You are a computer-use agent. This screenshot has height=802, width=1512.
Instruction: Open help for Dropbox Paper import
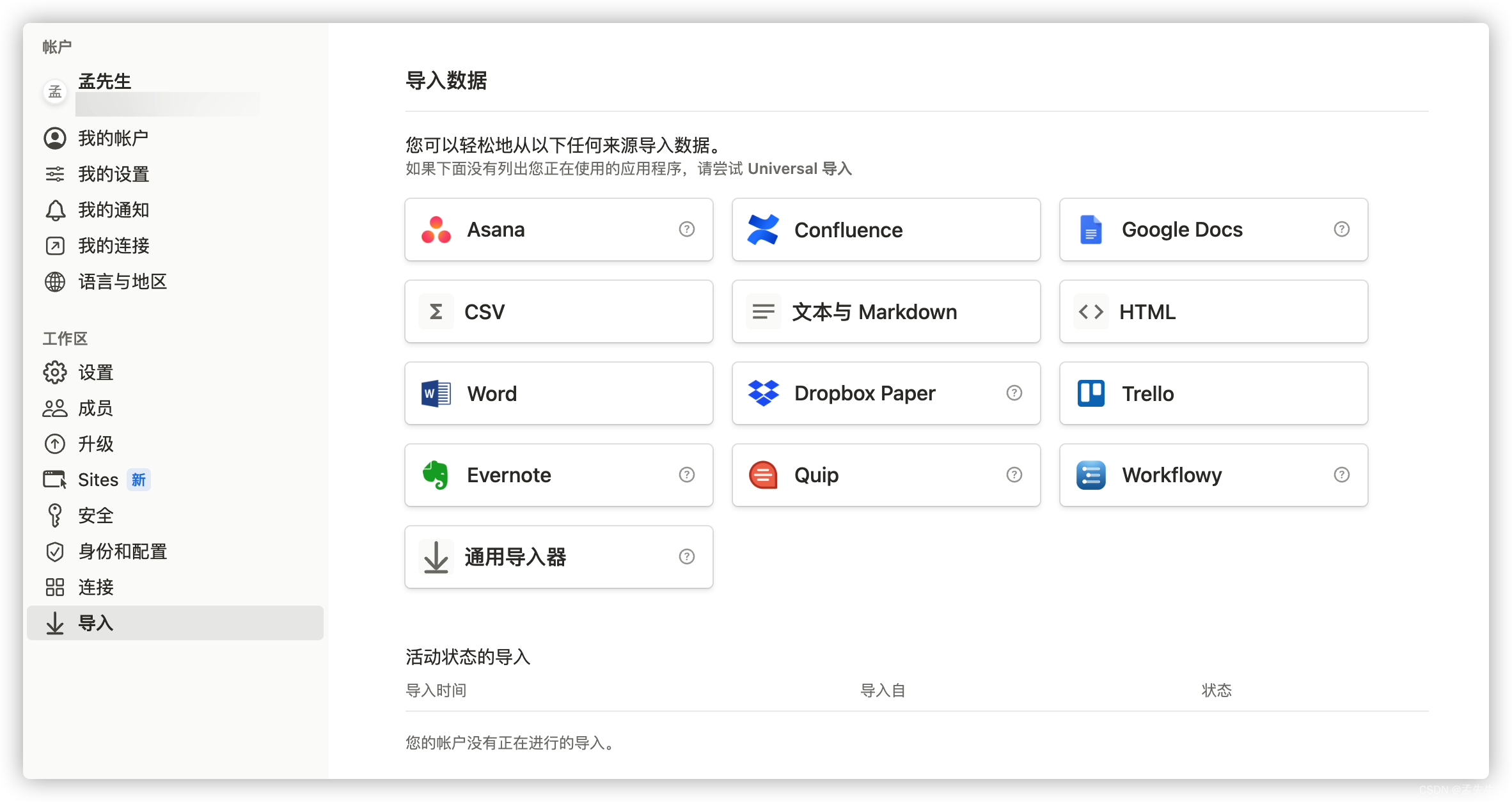tap(1014, 393)
